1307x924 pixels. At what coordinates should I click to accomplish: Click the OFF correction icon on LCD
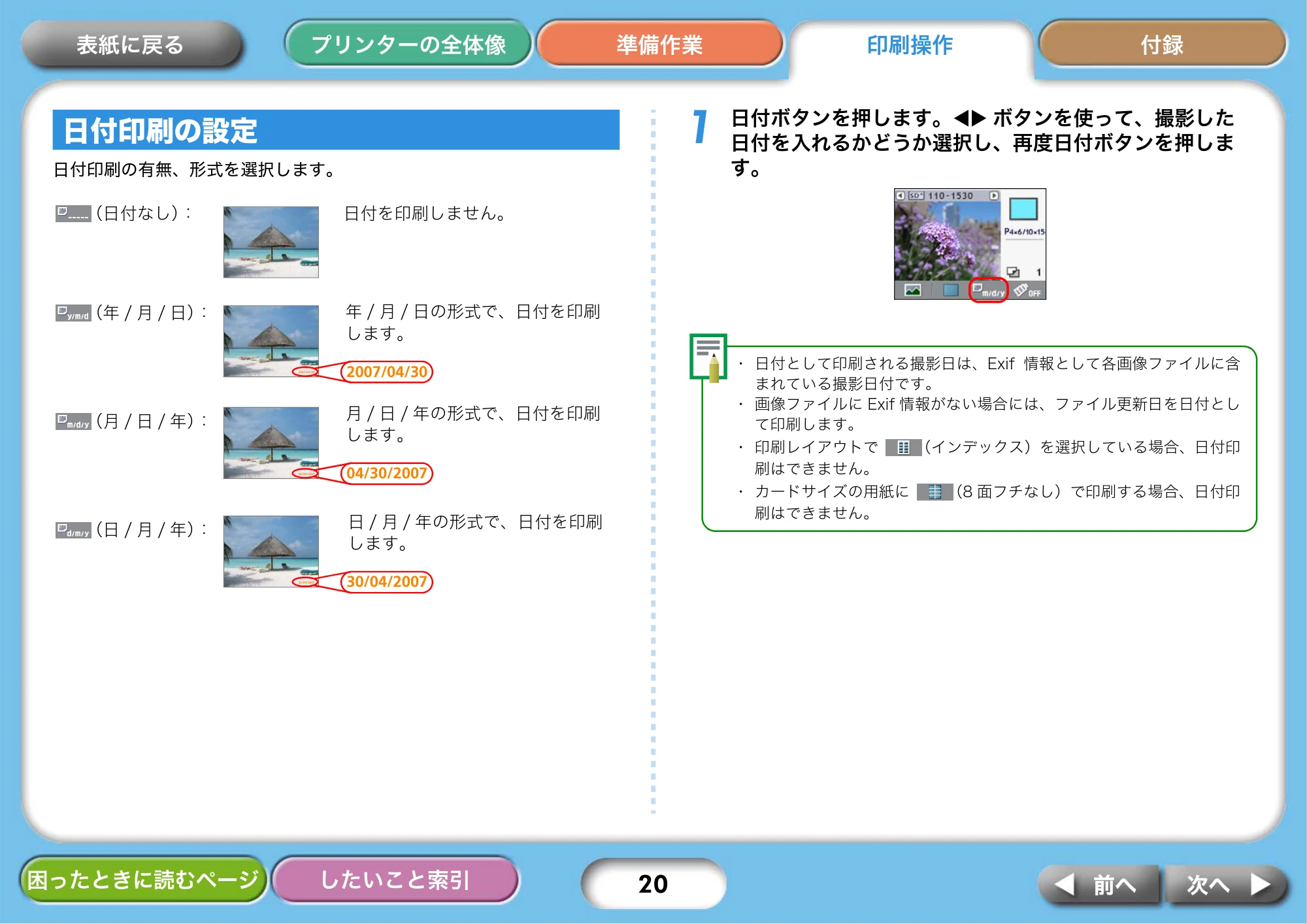[1027, 290]
